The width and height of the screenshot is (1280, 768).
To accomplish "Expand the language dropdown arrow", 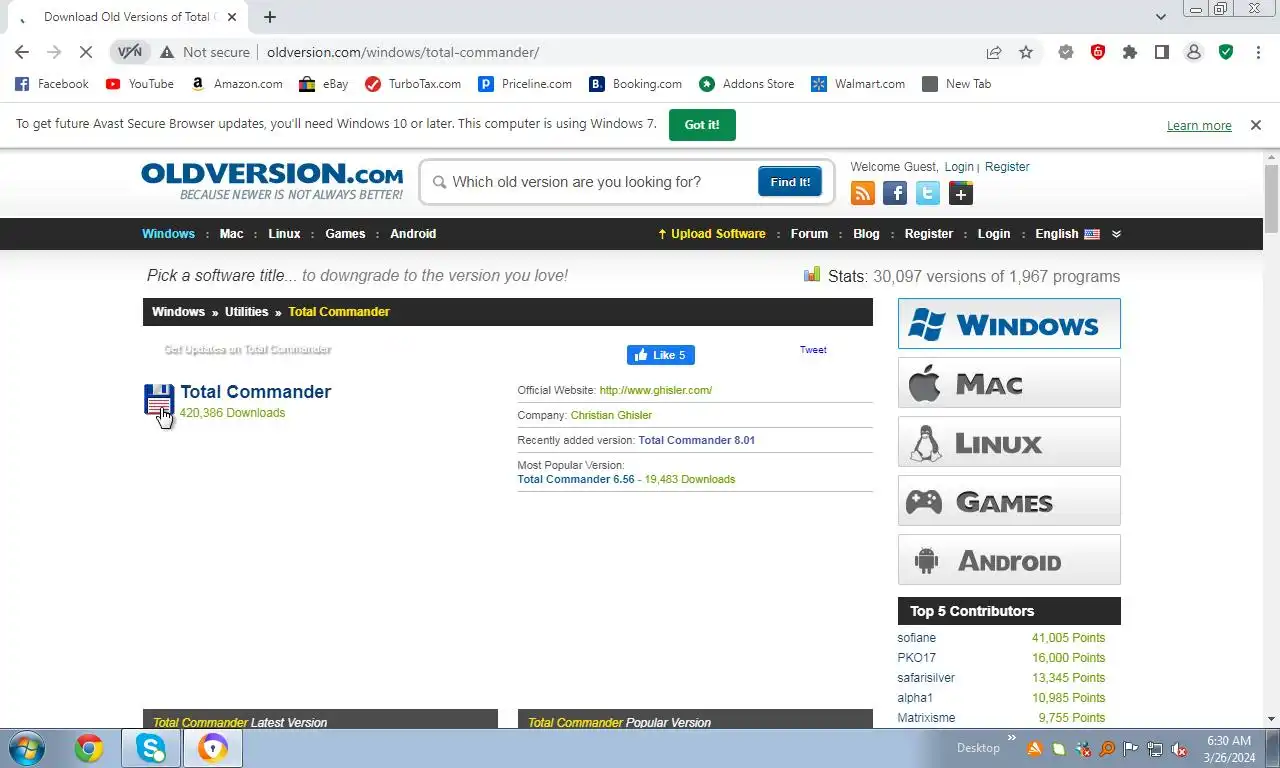I will [1116, 234].
